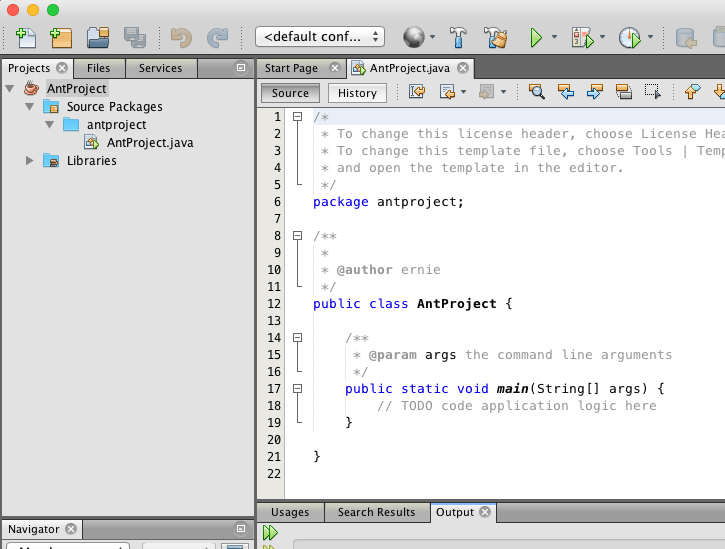The height and width of the screenshot is (549, 725).
Task: Open the default config dropdown
Action: pos(320,37)
